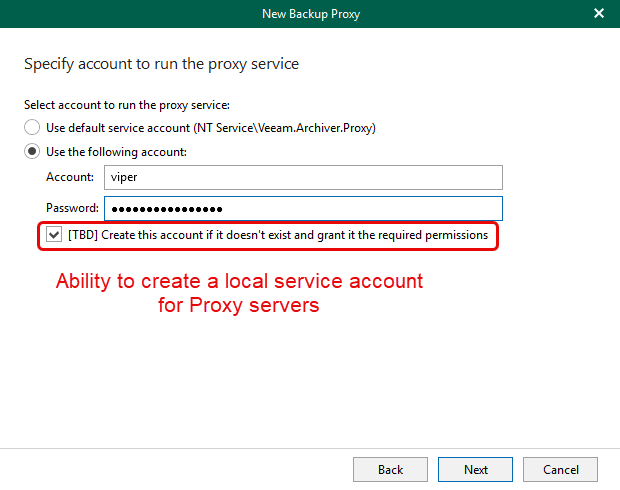Click the "Specify account to run the proxy service" heading
This screenshot has width=620, height=490.
tap(161, 64)
